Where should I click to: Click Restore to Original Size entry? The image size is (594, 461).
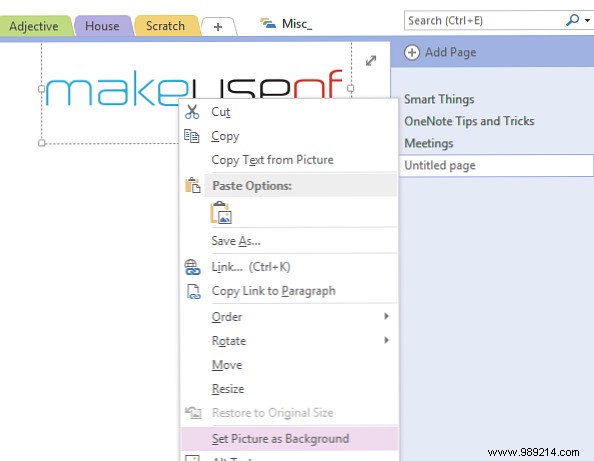tap(289, 413)
